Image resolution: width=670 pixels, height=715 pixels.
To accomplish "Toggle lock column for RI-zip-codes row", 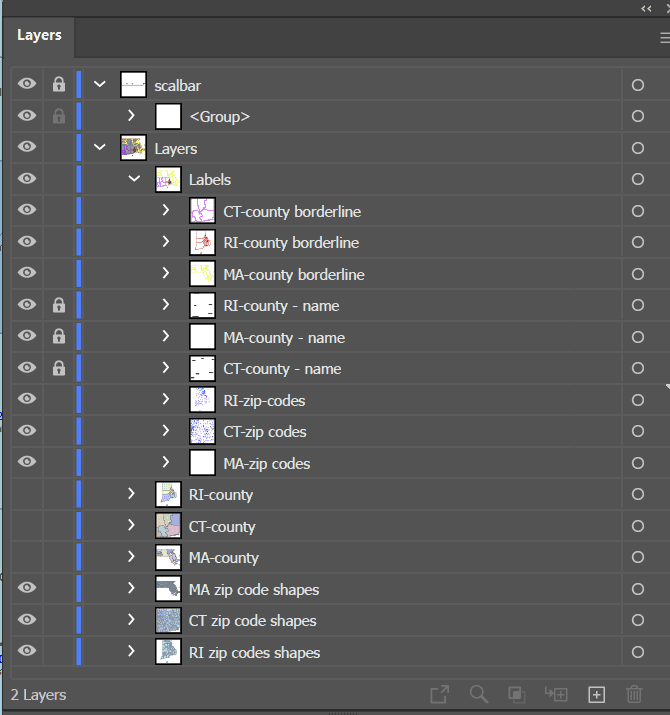I will point(59,399).
